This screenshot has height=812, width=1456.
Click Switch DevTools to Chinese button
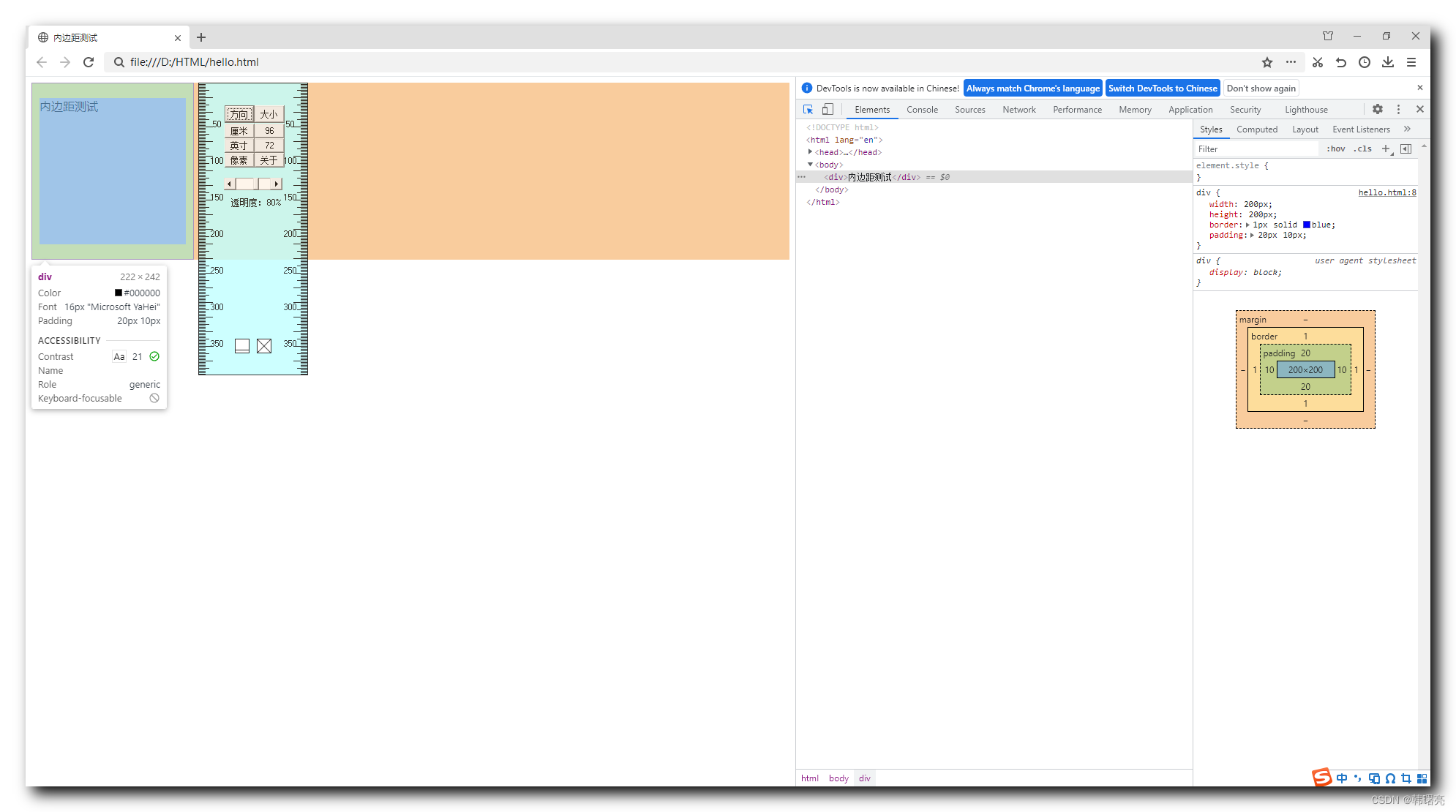(x=1162, y=88)
